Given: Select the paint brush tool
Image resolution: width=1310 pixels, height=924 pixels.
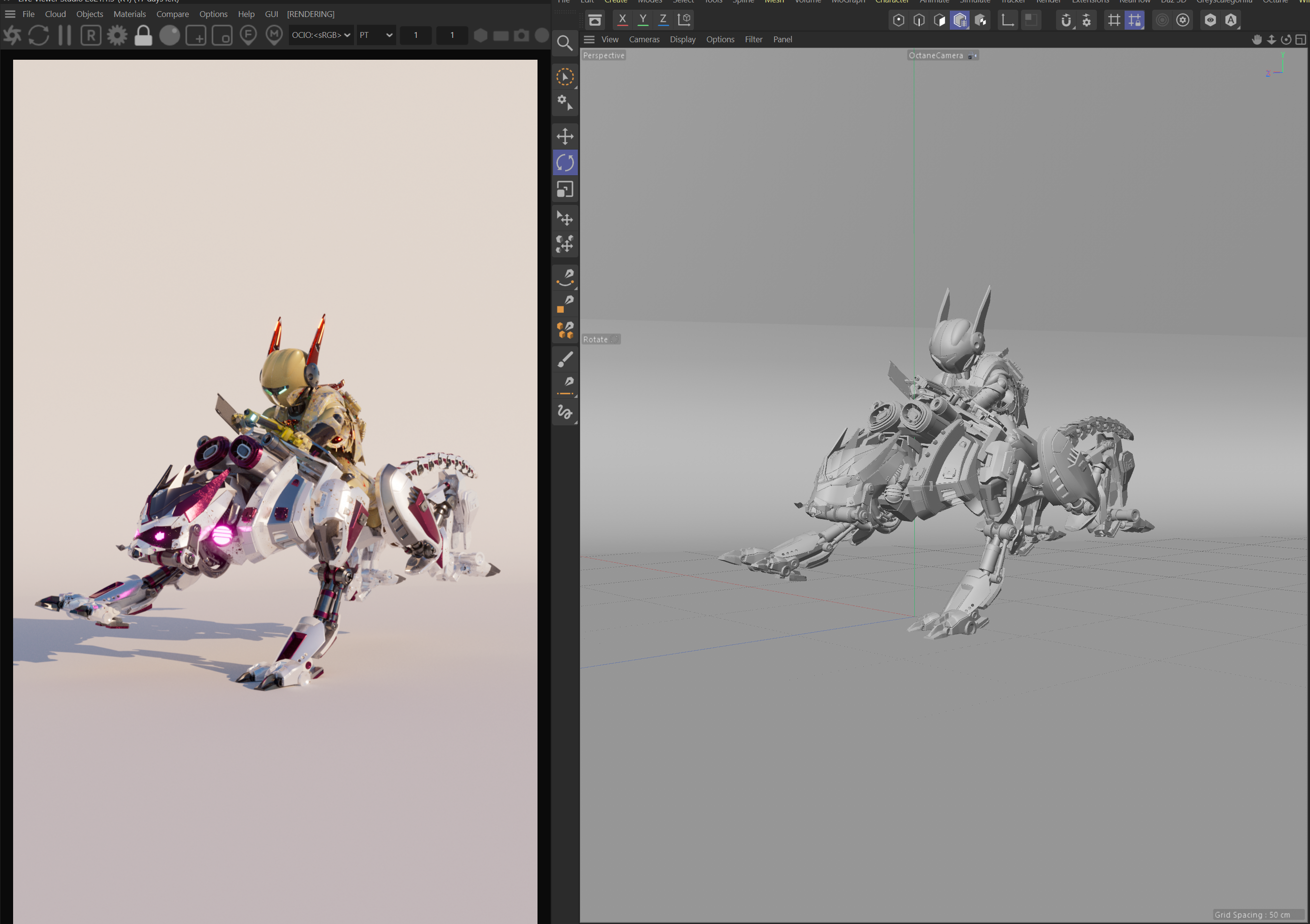Looking at the screenshot, I should (x=565, y=359).
